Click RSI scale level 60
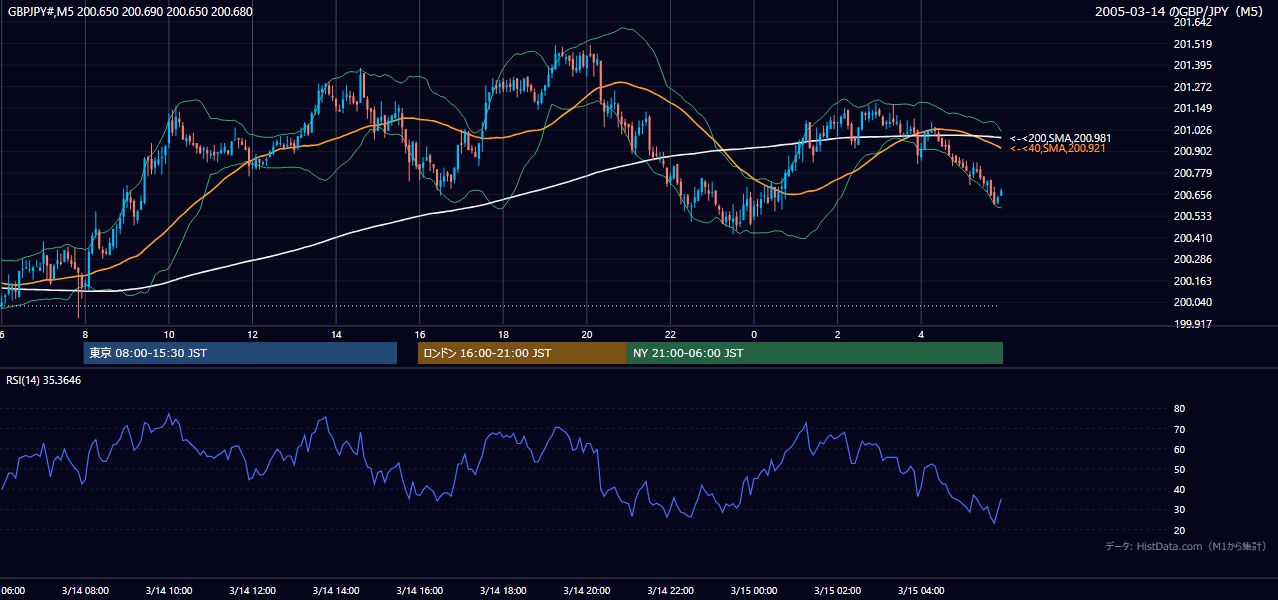This screenshot has width=1278, height=600. 1179,449
